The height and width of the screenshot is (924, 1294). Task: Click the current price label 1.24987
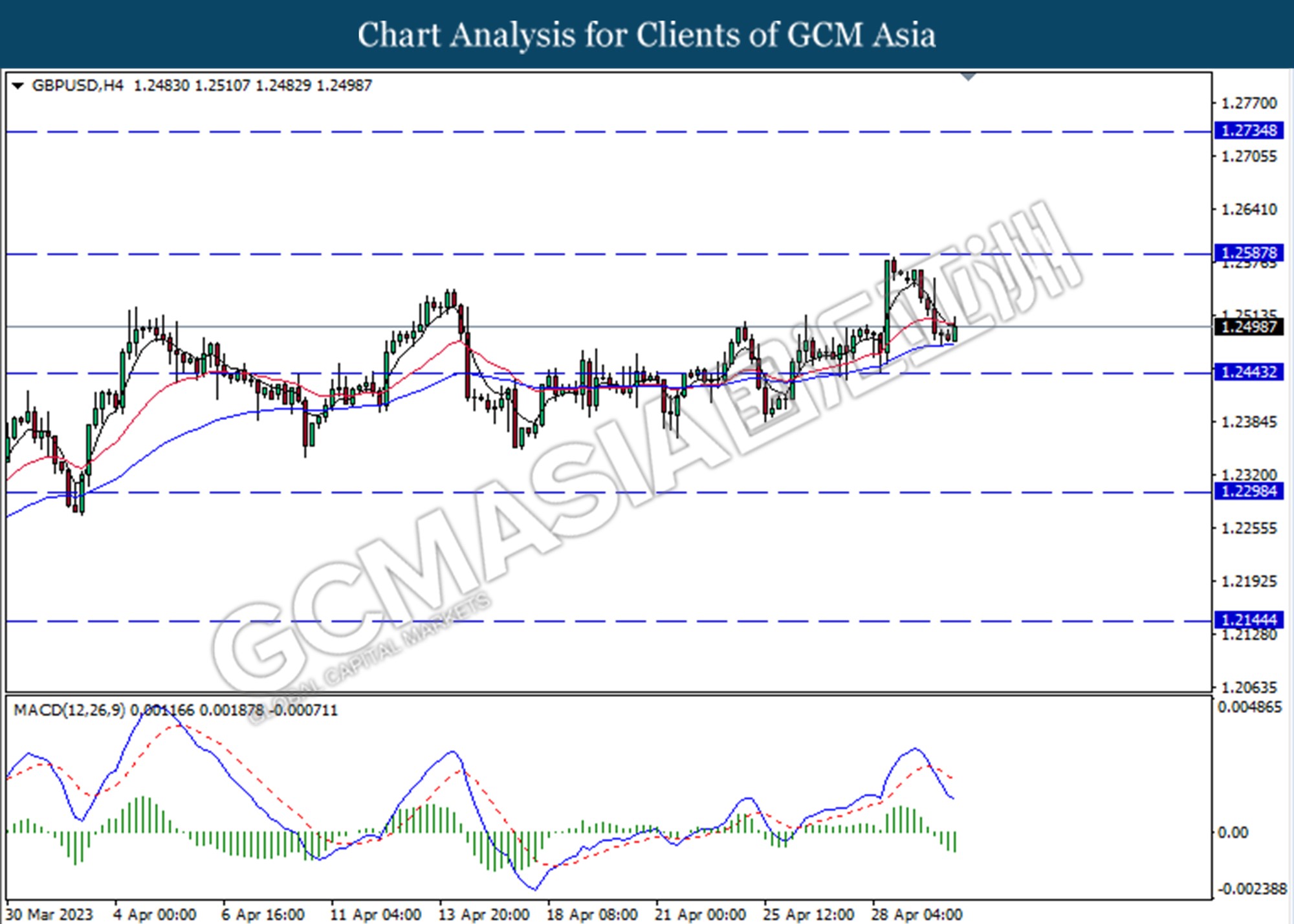point(1249,327)
